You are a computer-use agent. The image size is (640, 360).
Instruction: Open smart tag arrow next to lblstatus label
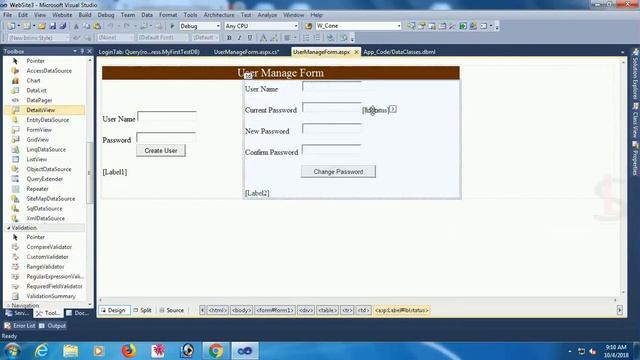393,109
